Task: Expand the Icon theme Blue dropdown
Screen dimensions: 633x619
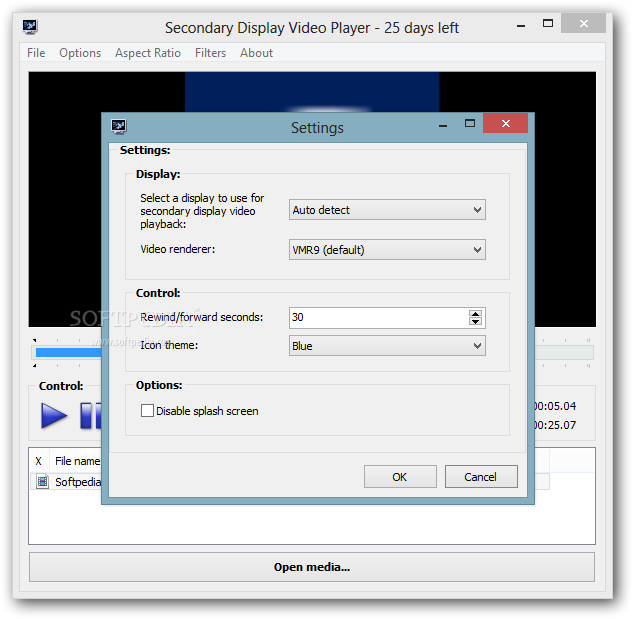Action: click(x=387, y=346)
